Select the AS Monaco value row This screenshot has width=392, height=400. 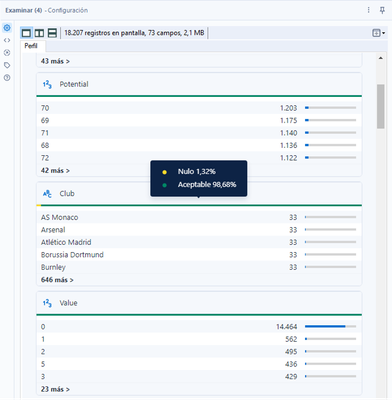[199, 217]
